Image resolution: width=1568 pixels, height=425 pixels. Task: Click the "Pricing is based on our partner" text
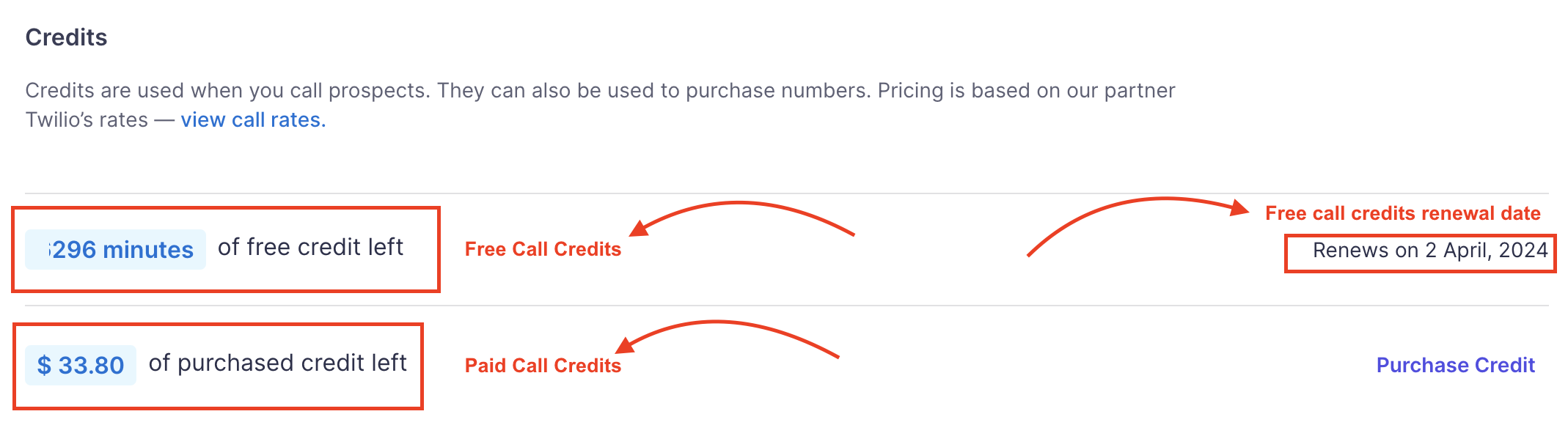click(1026, 91)
